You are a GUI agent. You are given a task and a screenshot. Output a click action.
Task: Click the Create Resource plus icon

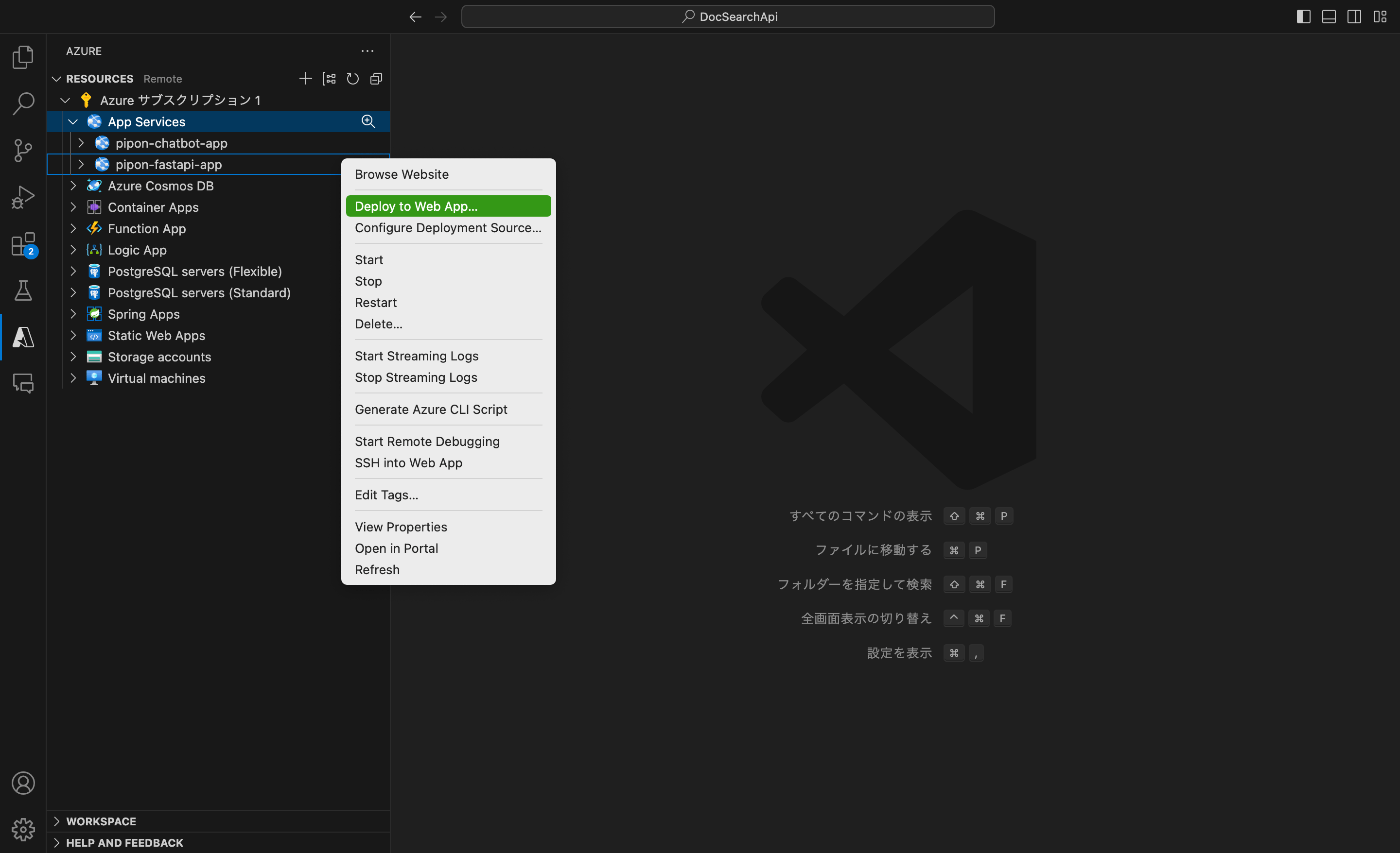click(306, 79)
